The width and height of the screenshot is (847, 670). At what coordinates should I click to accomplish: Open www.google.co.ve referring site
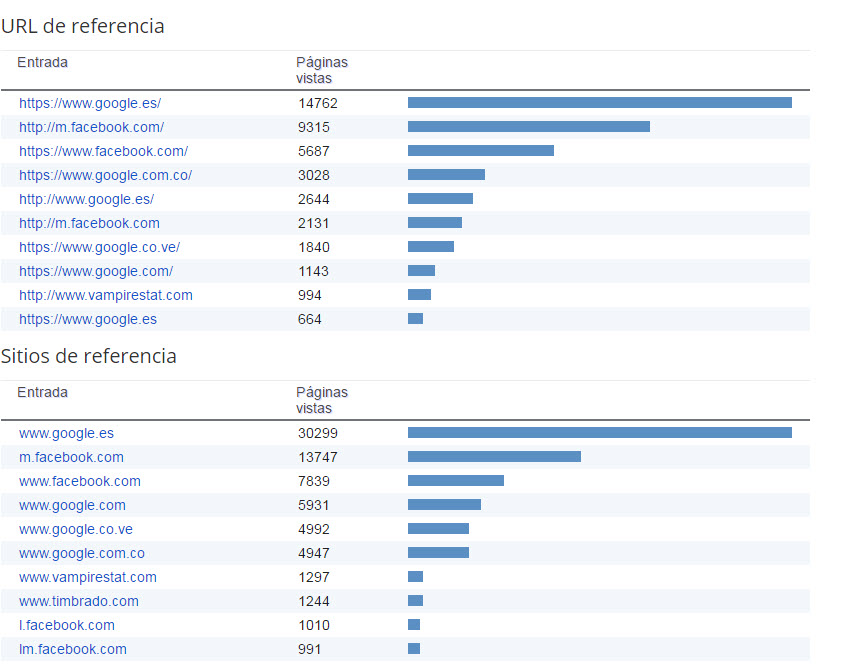(76, 529)
